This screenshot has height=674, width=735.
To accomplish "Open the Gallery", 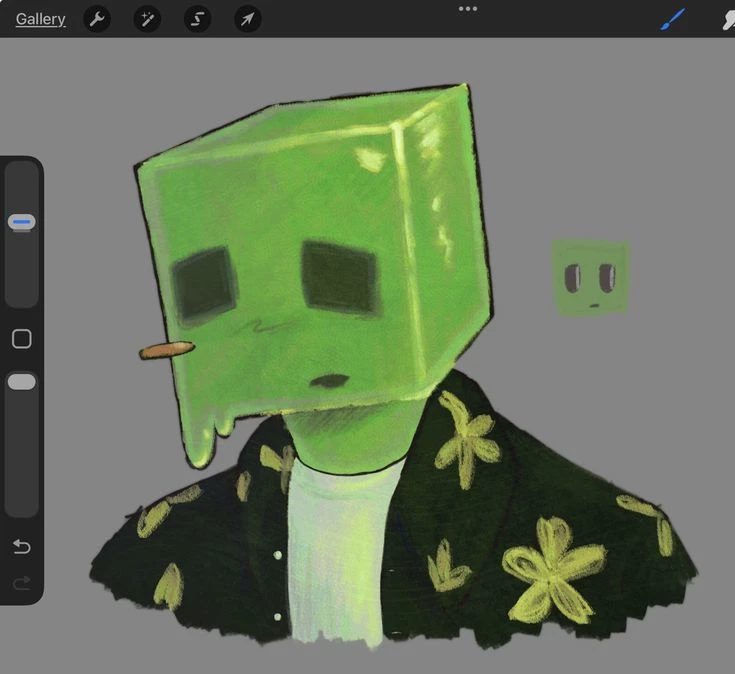I will click(41, 19).
